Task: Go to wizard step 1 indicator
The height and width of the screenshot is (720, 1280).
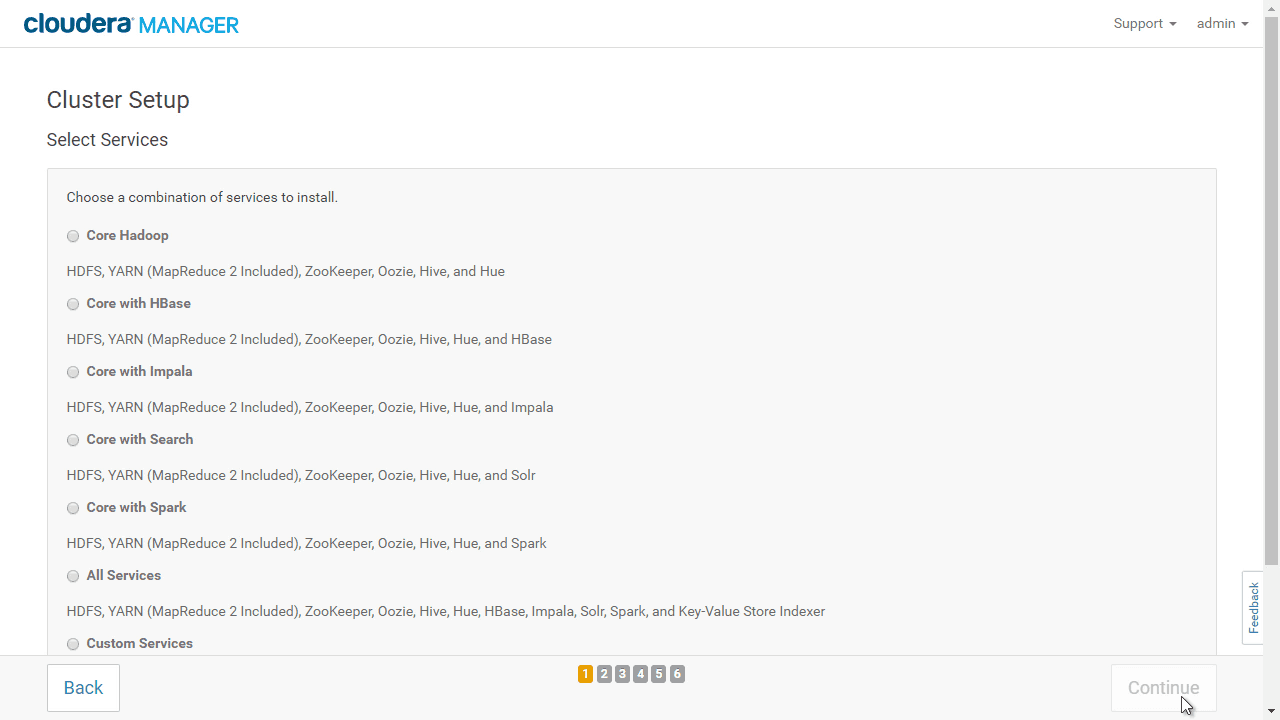Action: [585, 674]
